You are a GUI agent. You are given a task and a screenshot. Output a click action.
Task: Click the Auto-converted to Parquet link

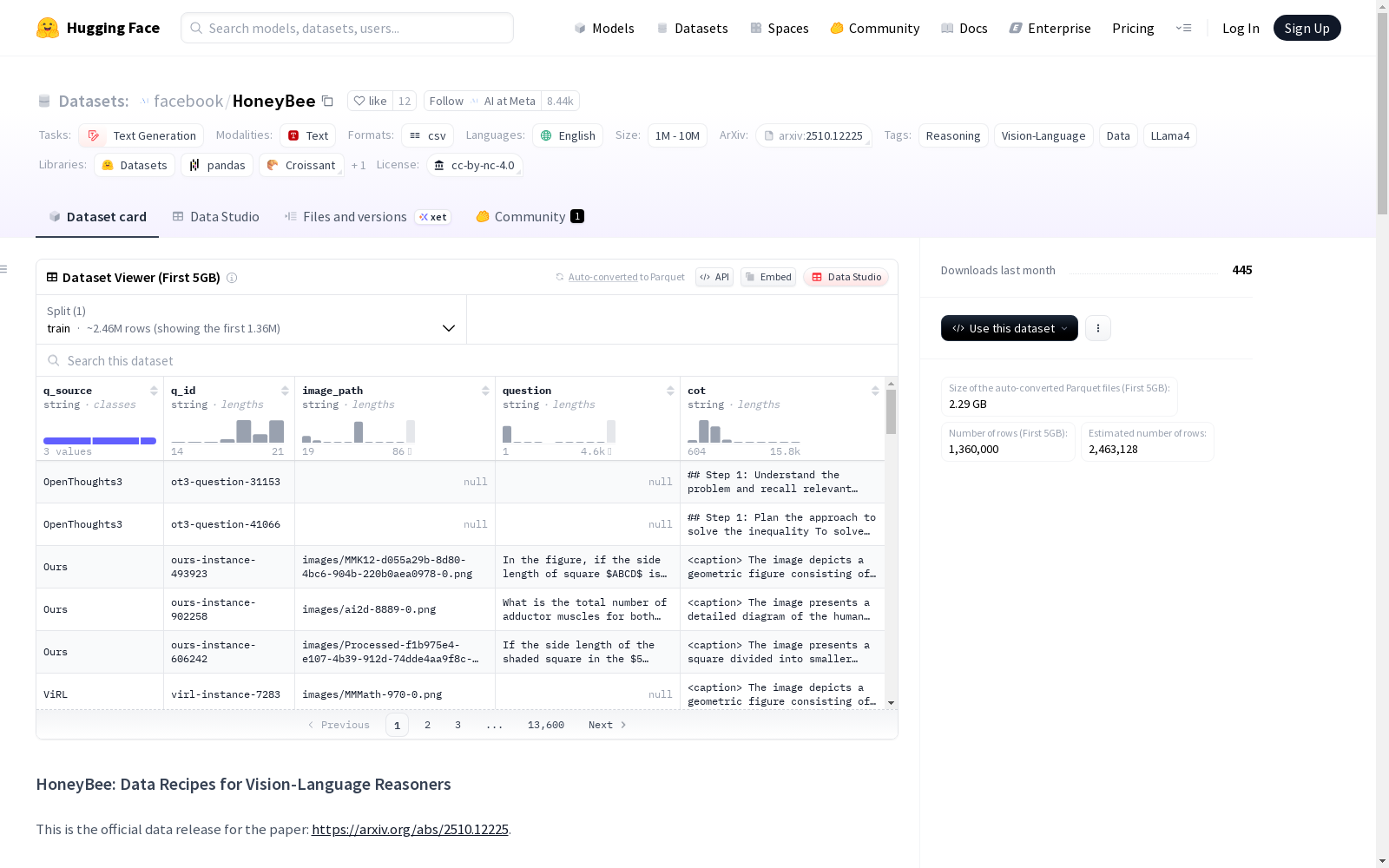(x=627, y=277)
